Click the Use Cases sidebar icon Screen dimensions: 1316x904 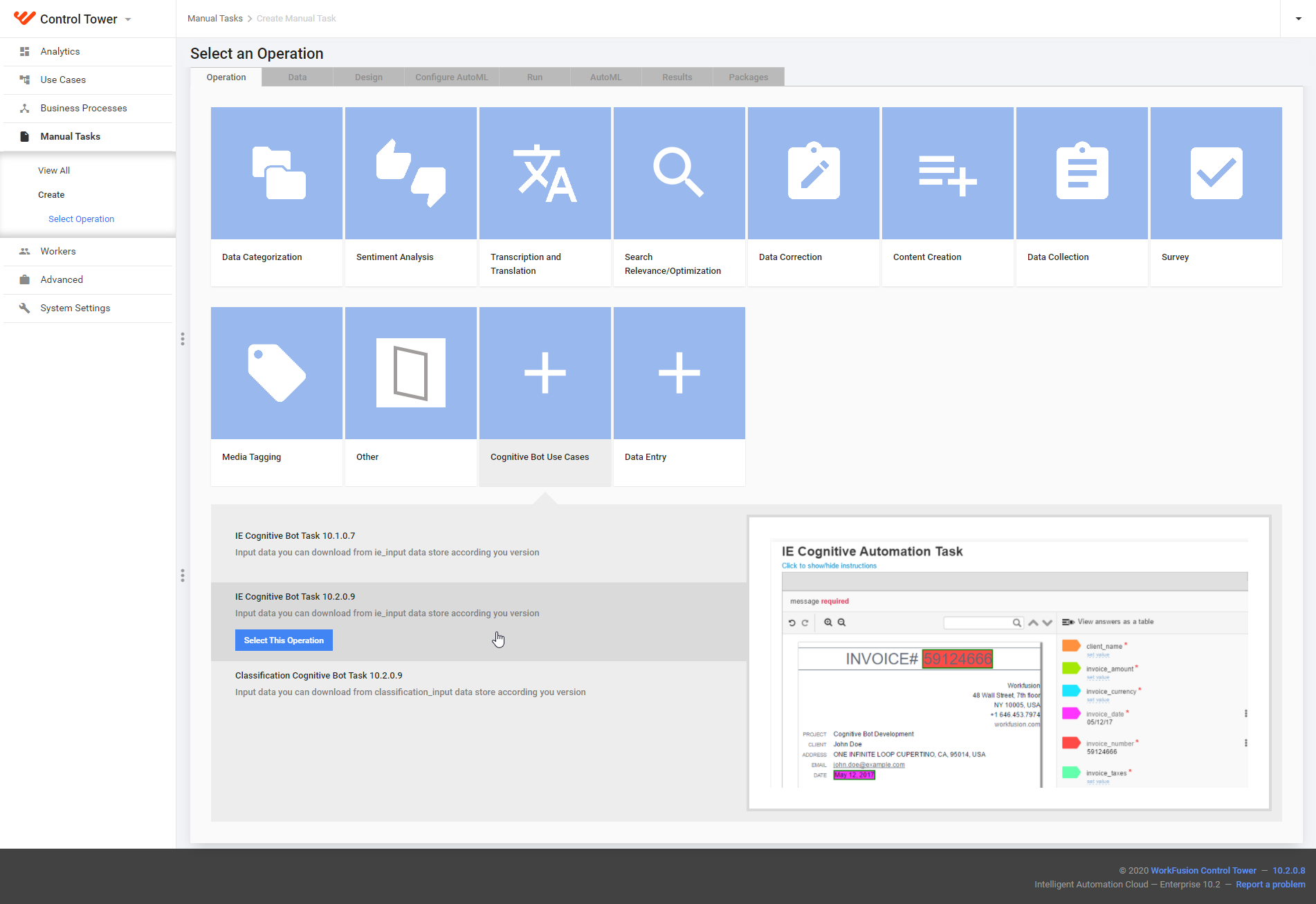tap(25, 80)
